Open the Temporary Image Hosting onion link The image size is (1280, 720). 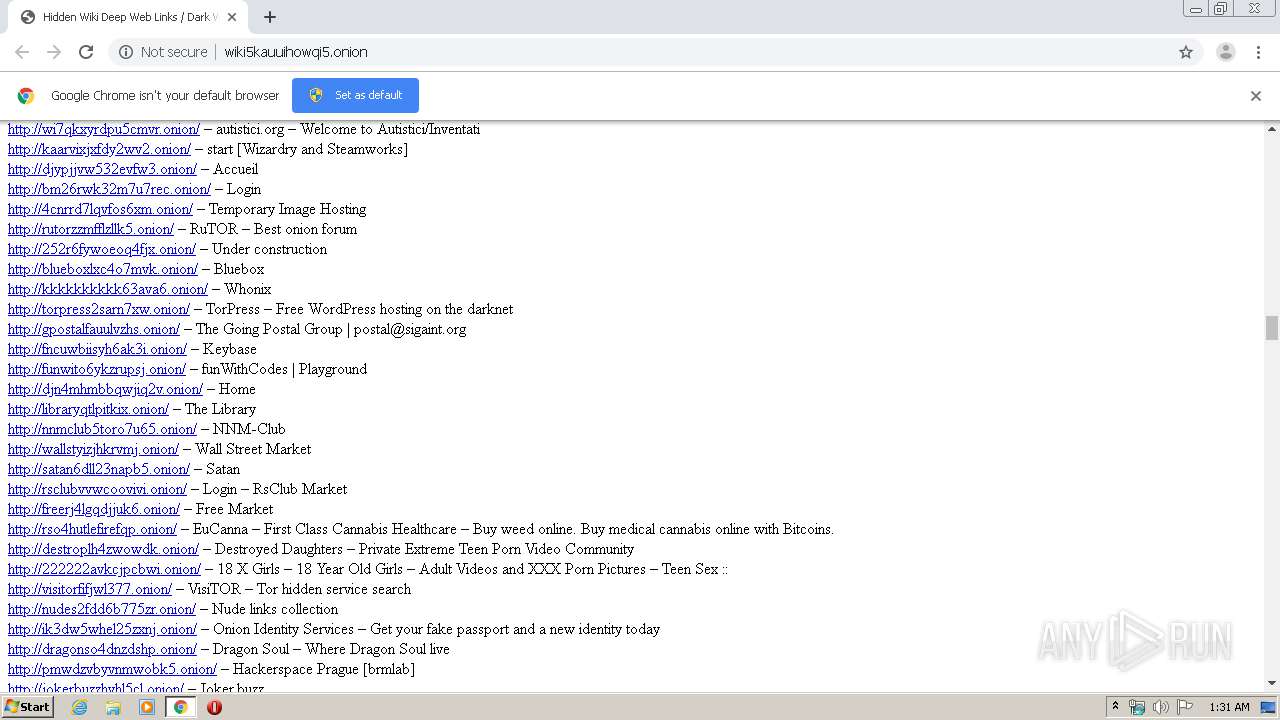point(100,209)
